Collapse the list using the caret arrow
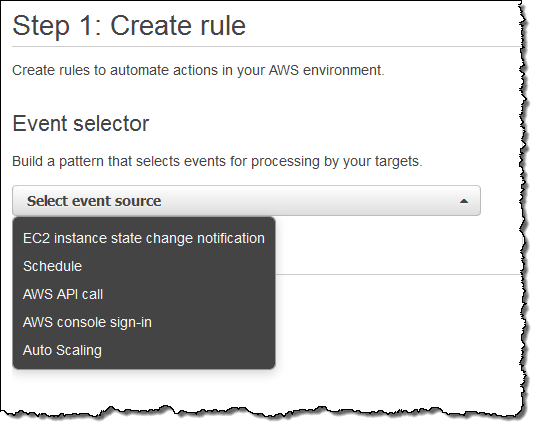The width and height of the screenshot is (537, 427). [464, 201]
